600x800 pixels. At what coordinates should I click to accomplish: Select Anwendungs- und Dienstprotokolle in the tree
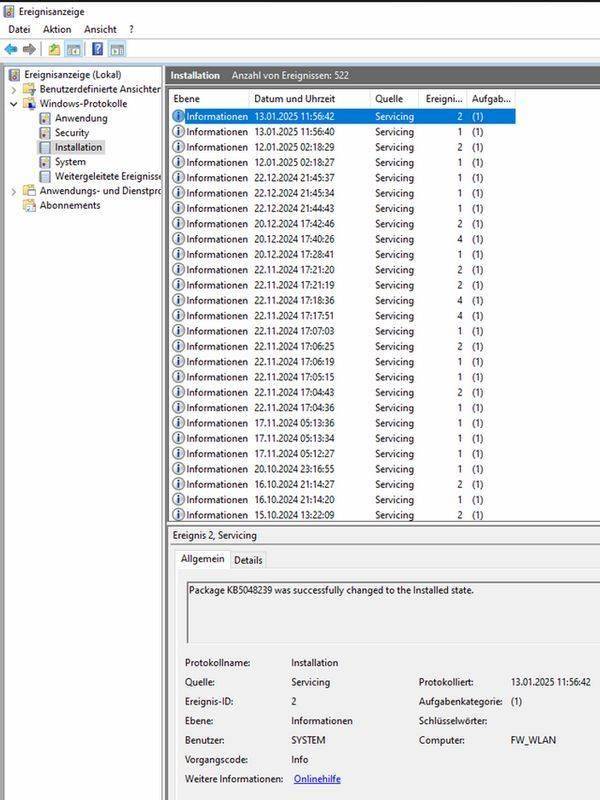coord(100,191)
